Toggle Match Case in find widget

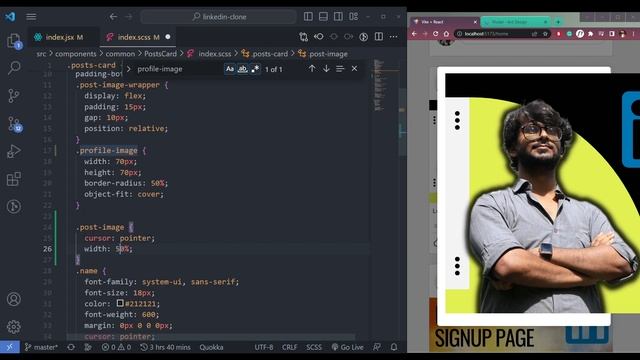(230, 69)
